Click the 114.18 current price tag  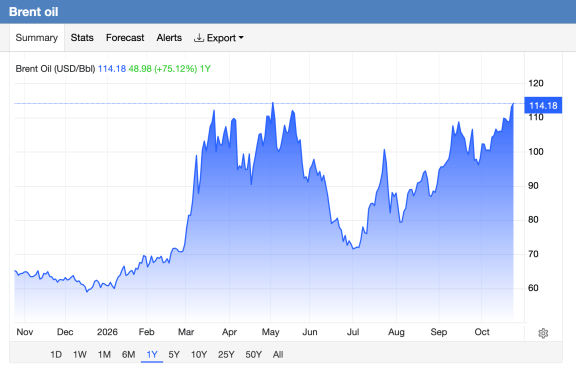pos(543,105)
